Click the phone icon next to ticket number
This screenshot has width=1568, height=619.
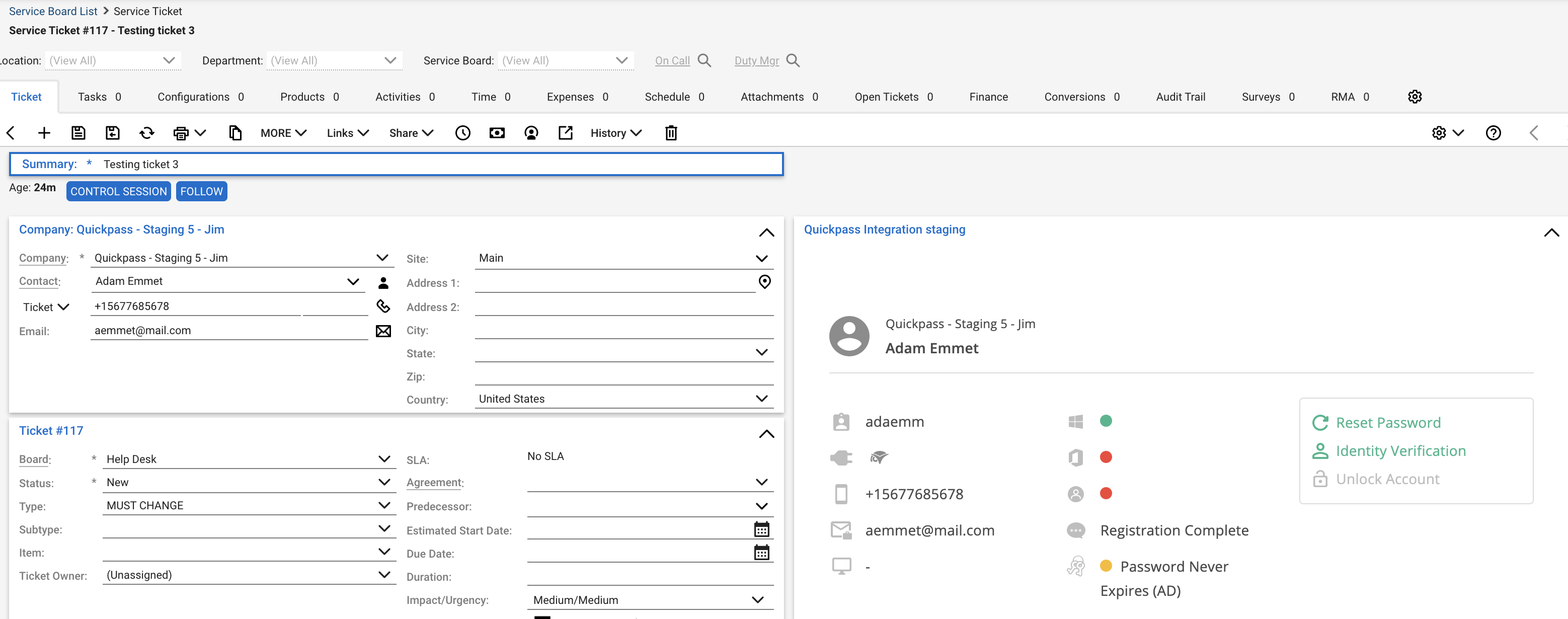tap(383, 305)
